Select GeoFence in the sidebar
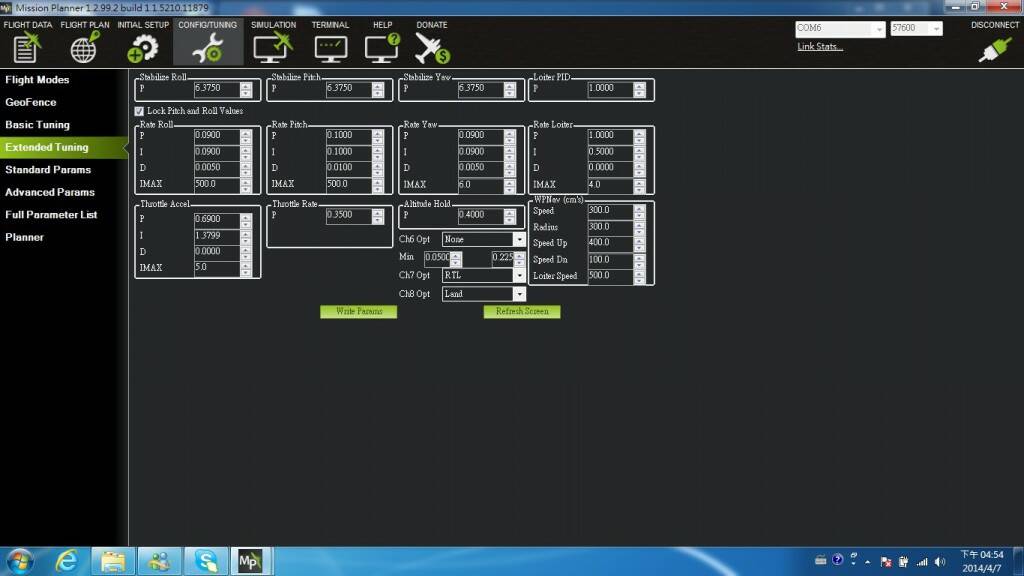The image size is (1024, 576). click(31, 103)
